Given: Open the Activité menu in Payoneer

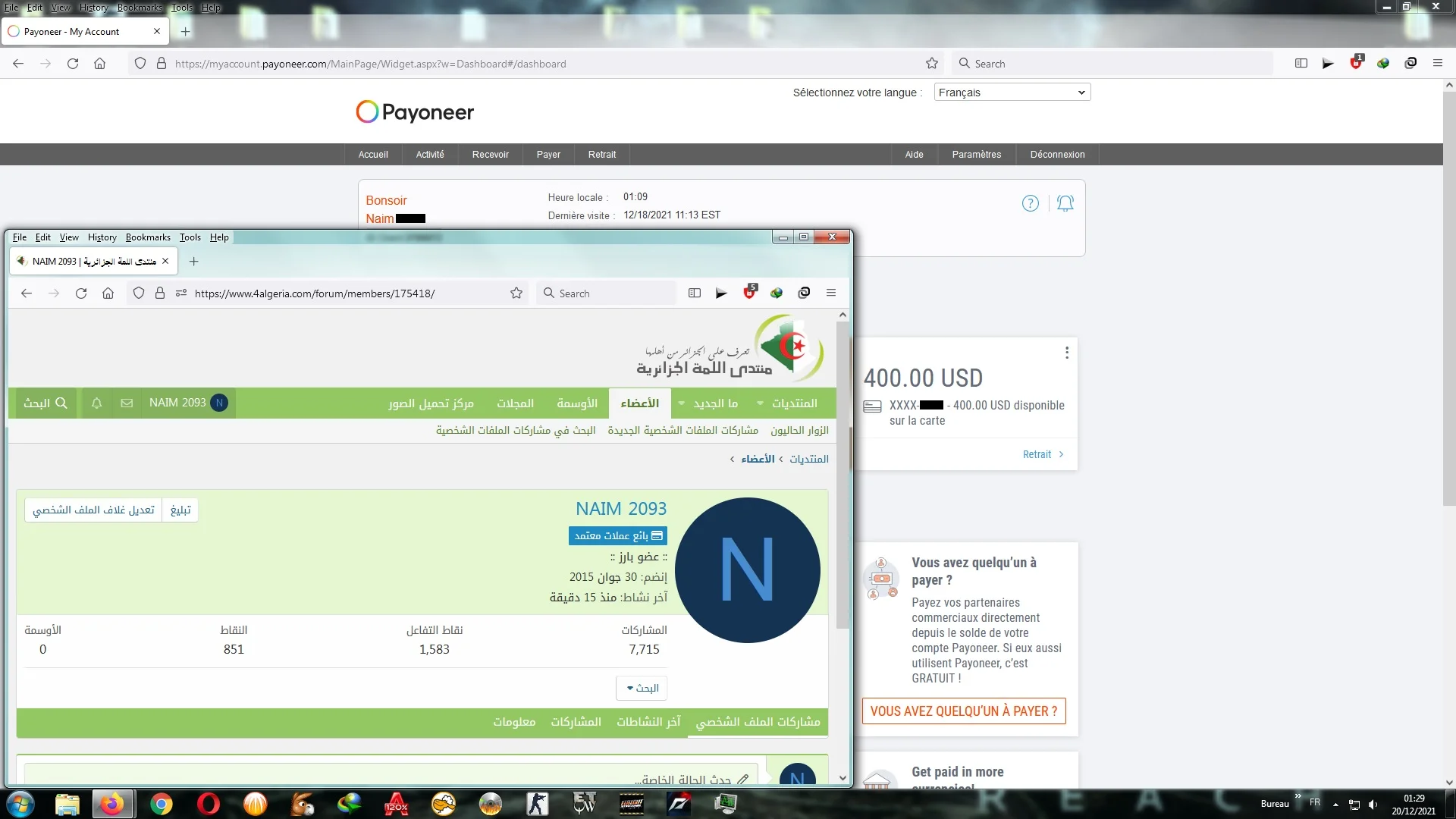Looking at the screenshot, I should coord(430,155).
